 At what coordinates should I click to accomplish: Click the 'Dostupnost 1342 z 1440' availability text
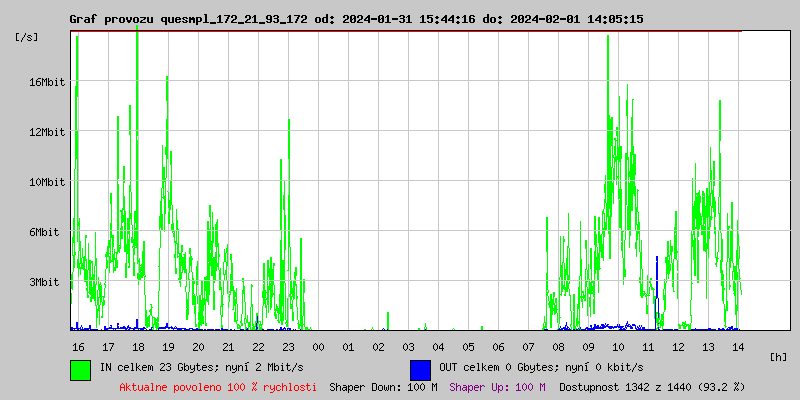652,387
